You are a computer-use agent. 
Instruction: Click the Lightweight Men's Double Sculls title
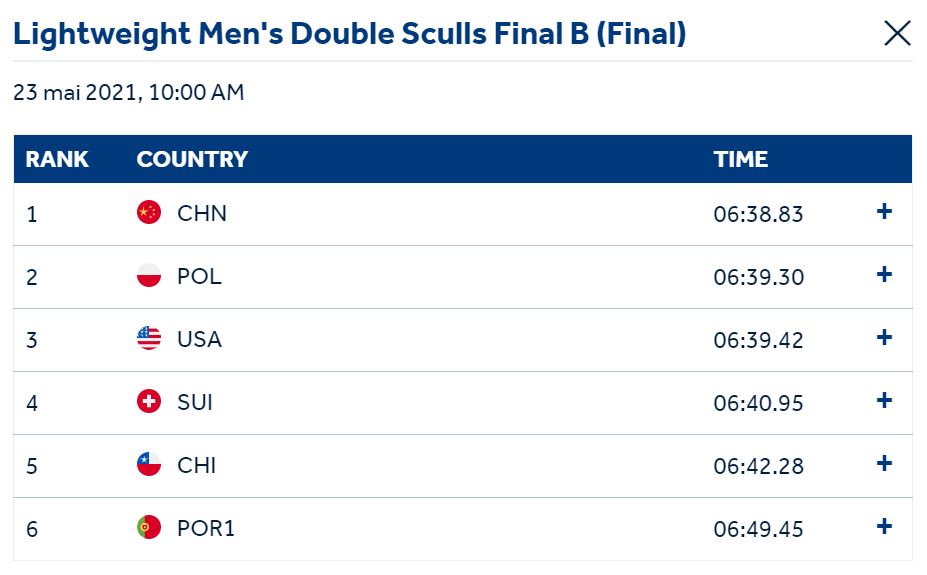(x=349, y=34)
